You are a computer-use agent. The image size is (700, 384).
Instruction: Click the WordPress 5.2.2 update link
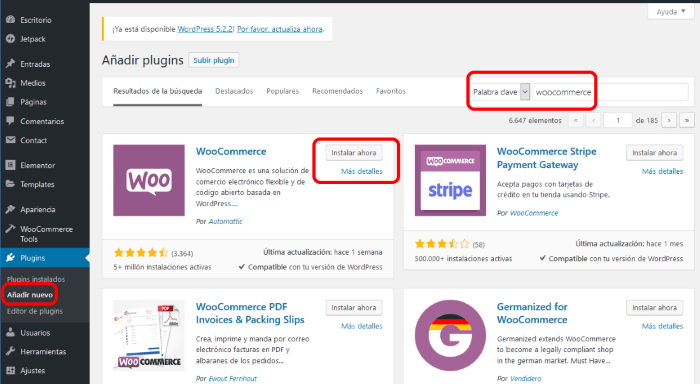click(205, 29)
